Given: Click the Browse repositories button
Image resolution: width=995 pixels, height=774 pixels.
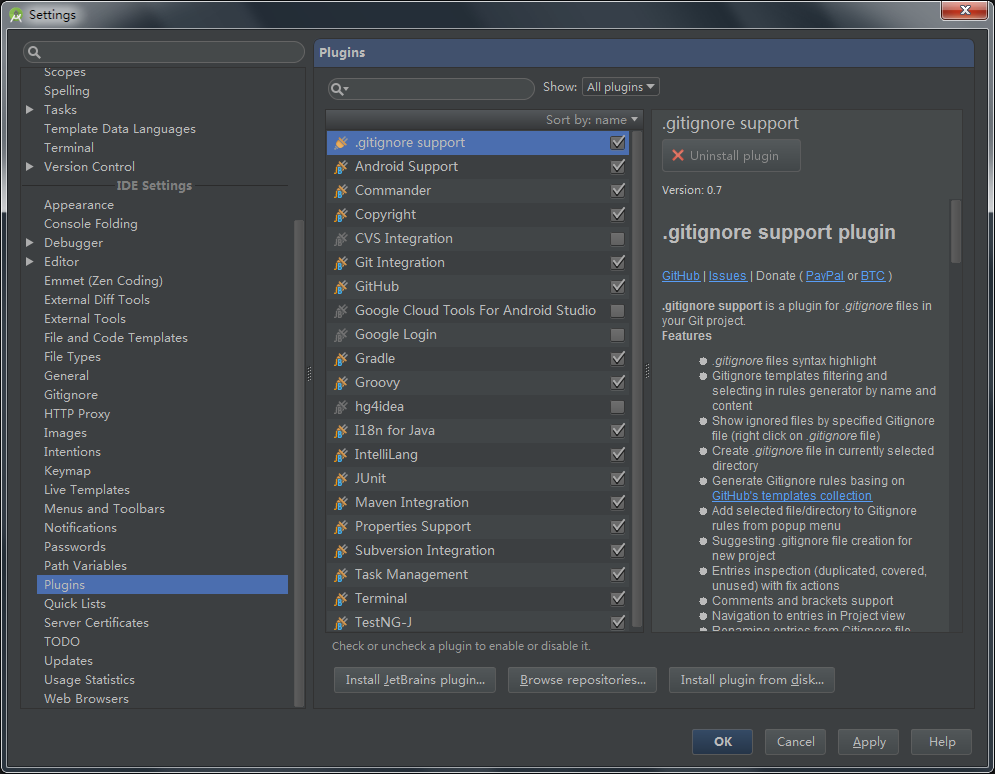Looking at the screenshot, I should coord(582,680).
